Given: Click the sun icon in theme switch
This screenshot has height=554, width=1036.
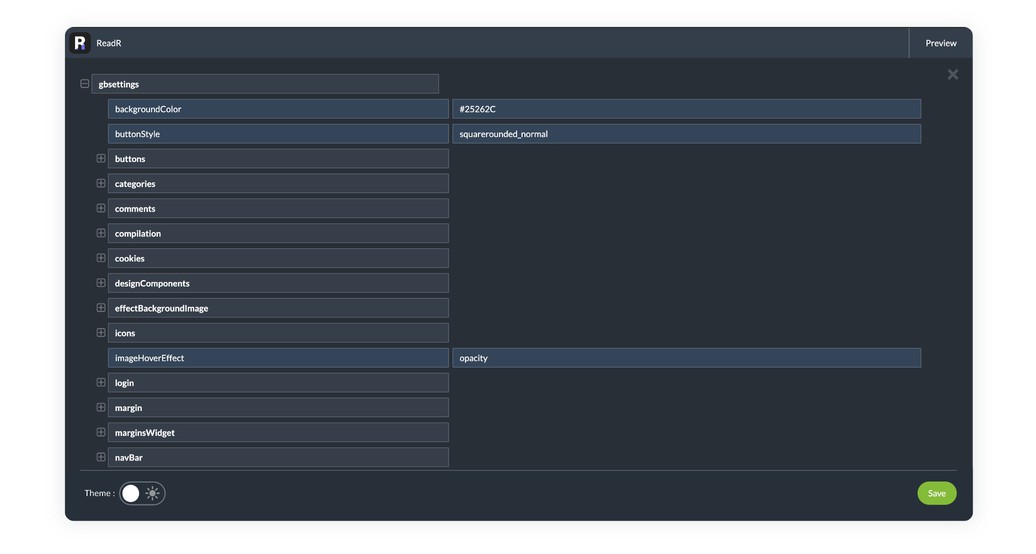Looking at the screenshot, I should pos(152,493).
